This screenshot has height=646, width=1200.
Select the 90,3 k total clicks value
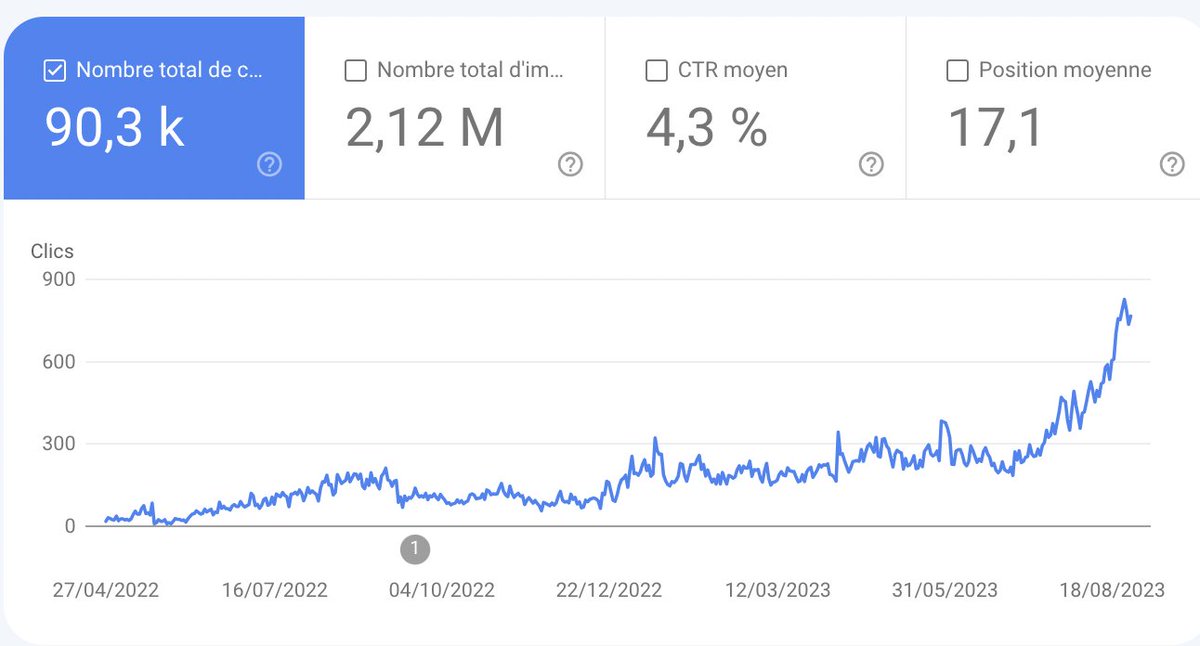(x=115, y=127)
